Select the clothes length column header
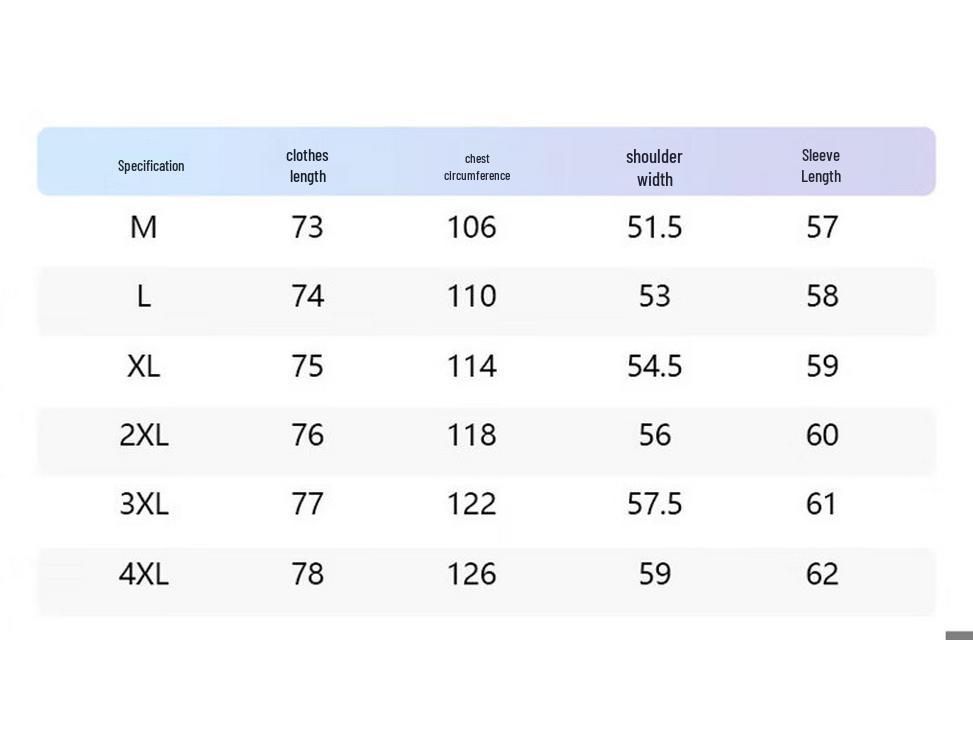The height and width of the screenshot is (730, 973). (x=307, y=166)
